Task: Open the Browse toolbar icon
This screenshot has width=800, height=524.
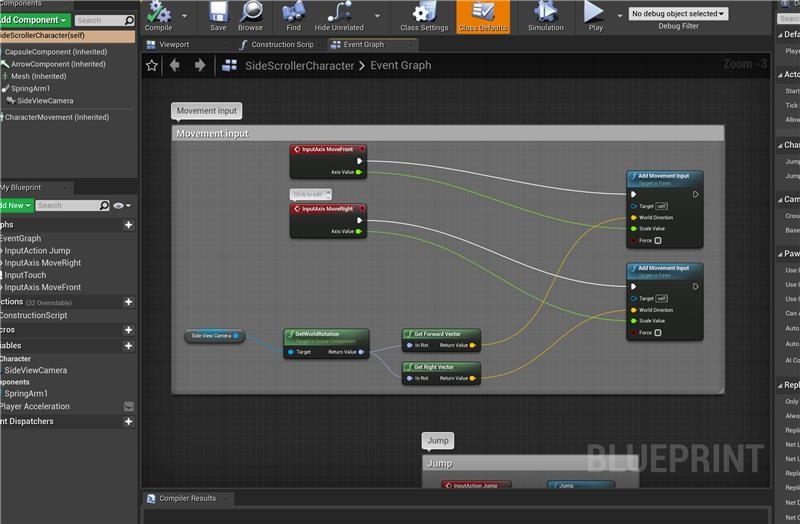Action: point(250,13)
